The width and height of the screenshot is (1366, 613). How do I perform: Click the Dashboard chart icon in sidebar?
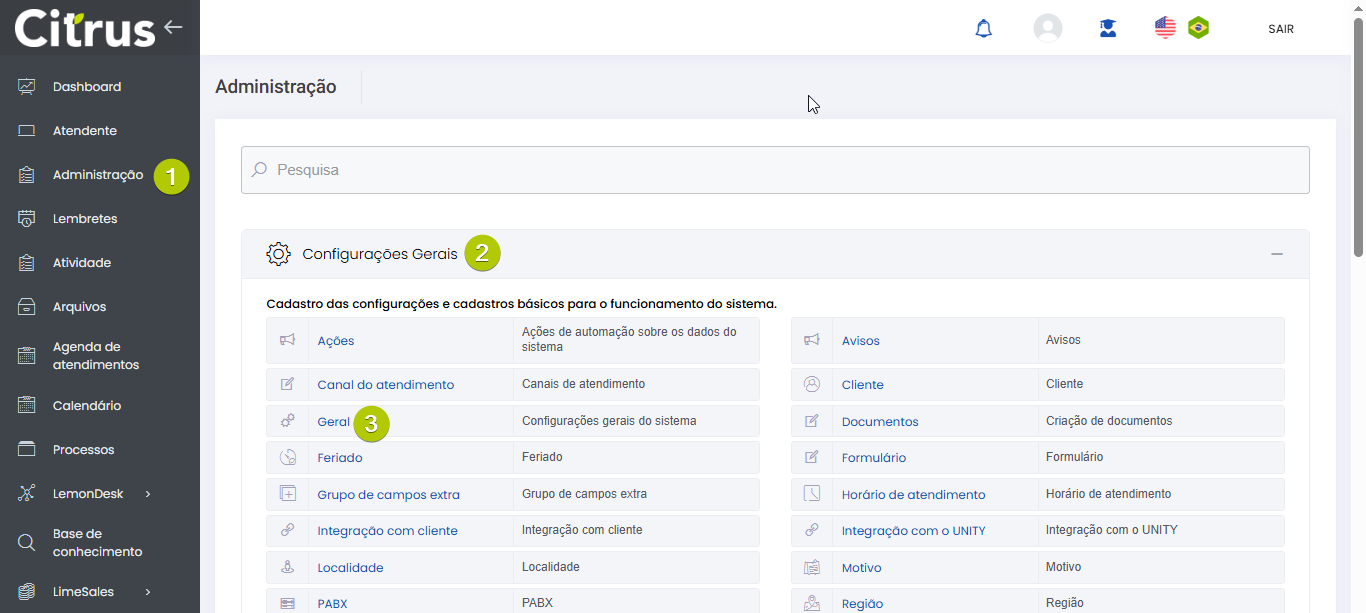[x=27, y=87]
